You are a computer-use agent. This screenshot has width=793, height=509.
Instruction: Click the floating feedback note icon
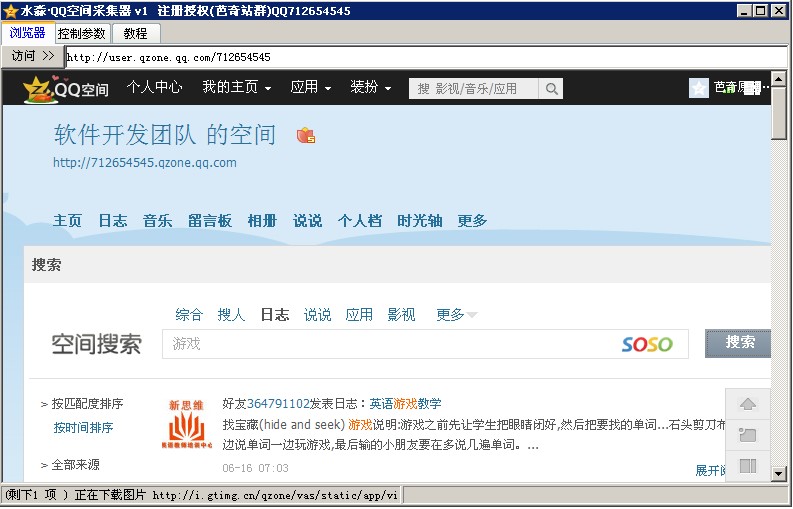click(747, 435)
